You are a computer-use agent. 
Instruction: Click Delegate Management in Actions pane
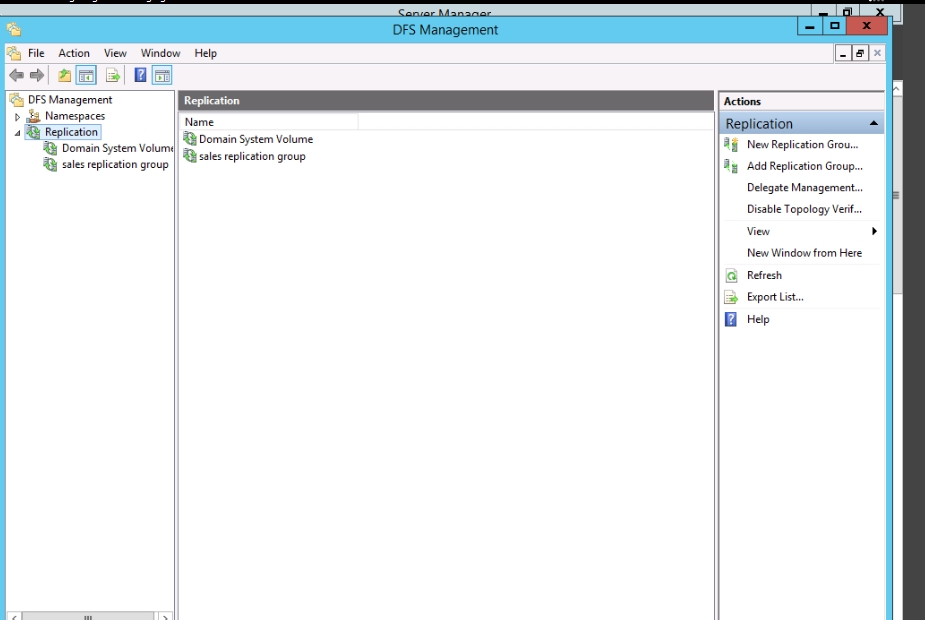pyautogui.click(x=804, y=188)
